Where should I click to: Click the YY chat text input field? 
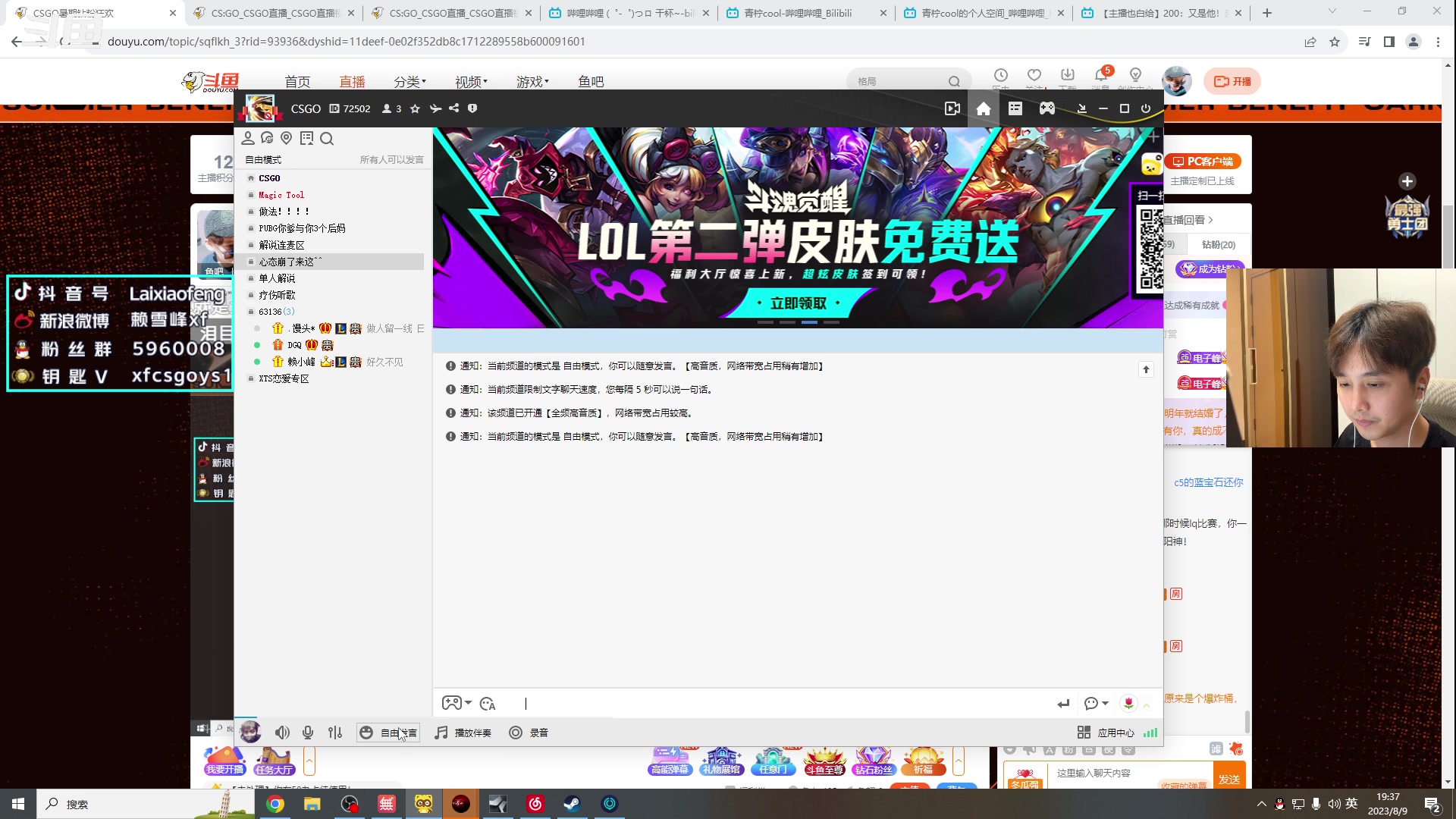[781, 704]
